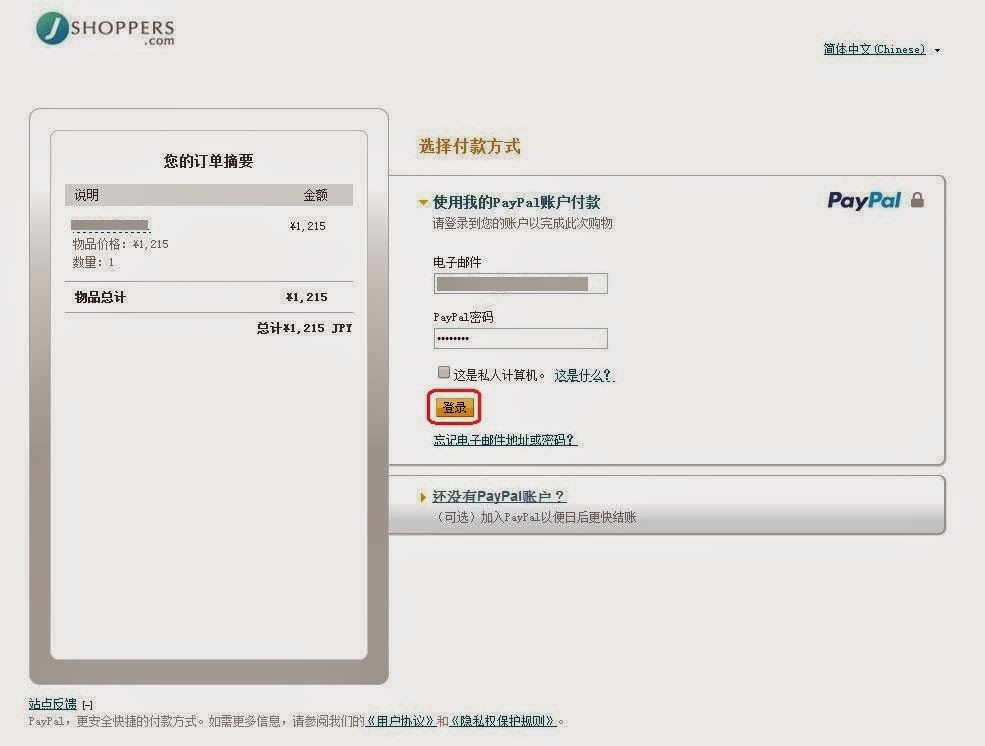Collapse the 使用我的PayPal账户付款 section
This screenshot has height=746, width=985.
pyautogui.click(x=423, y=202)
